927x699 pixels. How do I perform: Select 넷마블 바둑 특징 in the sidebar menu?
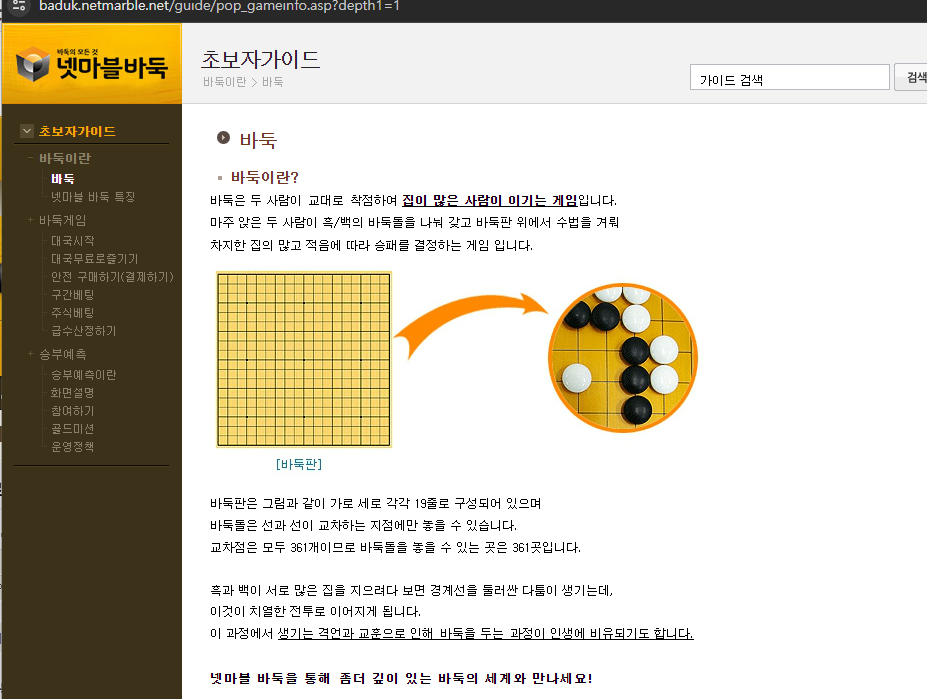click(x=90, y=196)
